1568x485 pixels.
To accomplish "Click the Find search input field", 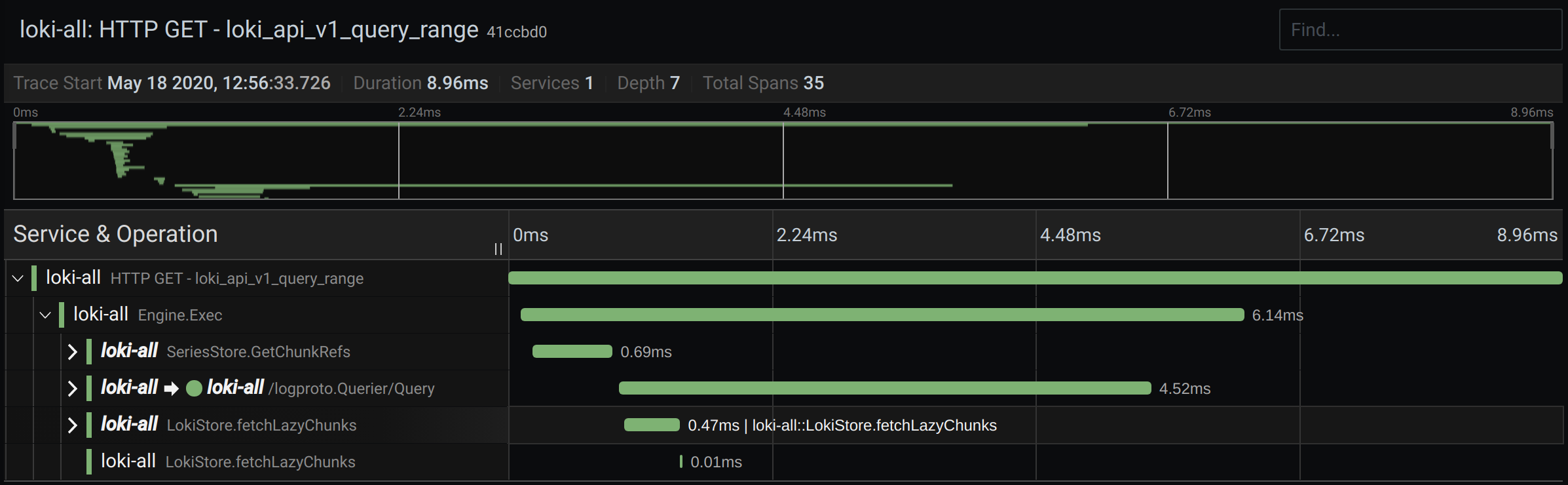I will pos(1419,29).
